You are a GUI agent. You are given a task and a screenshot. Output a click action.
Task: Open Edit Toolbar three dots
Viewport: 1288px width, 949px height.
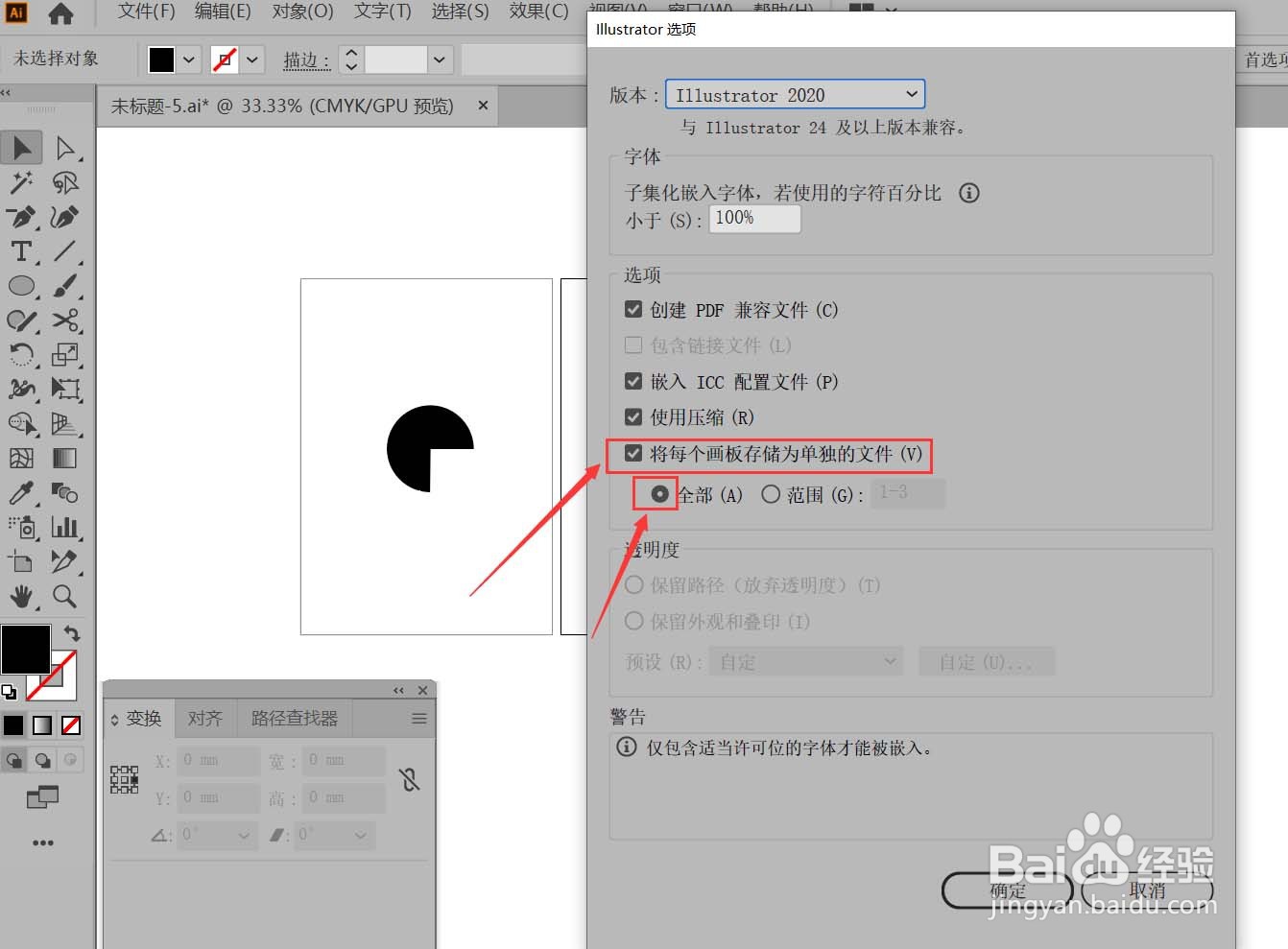(x=42, y=842)
